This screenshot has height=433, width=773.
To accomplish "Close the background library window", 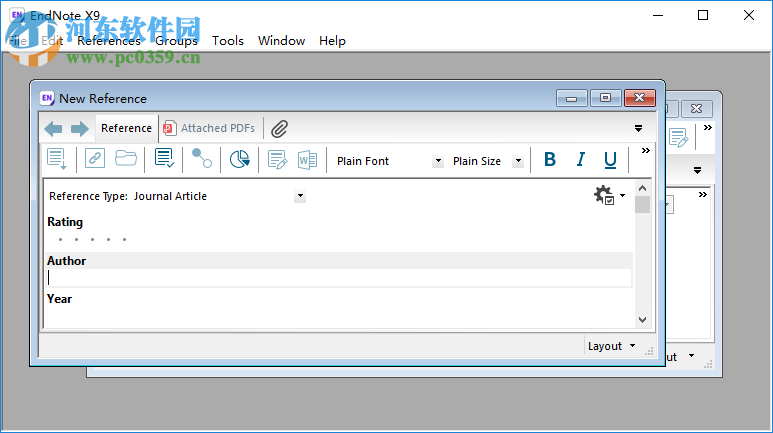I will (696, 108).
